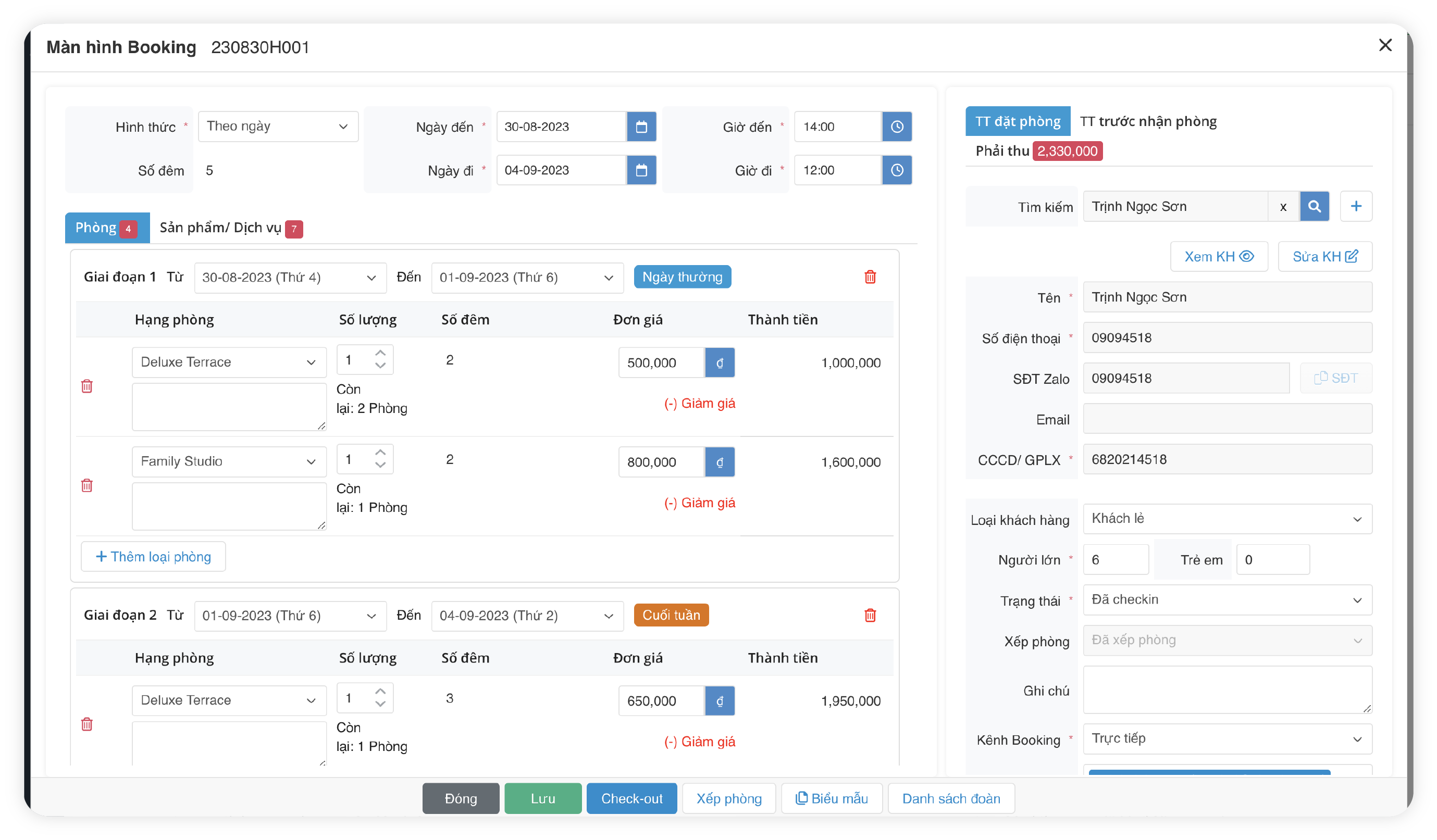Click the Giờ đi clock icon
This screenshot has height=840, width=1437.
pos(896,170)
